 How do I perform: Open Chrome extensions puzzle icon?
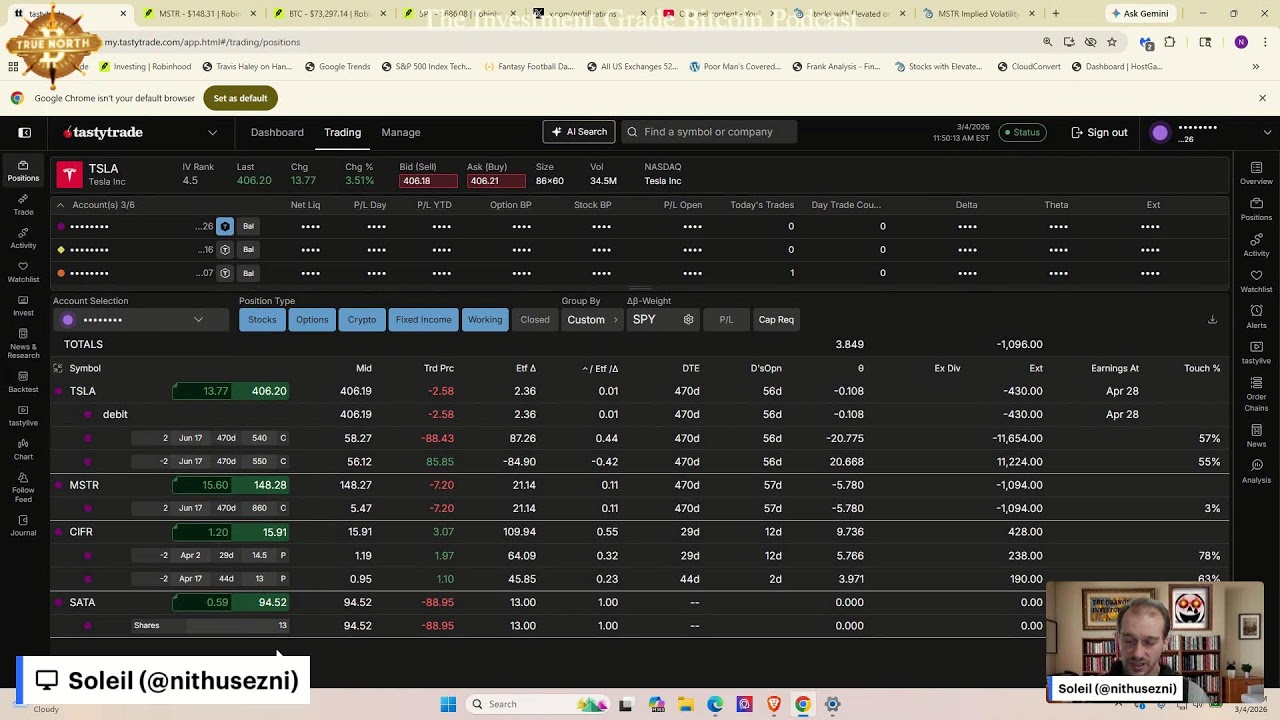pyautogui.click(x=1169, y=42)
